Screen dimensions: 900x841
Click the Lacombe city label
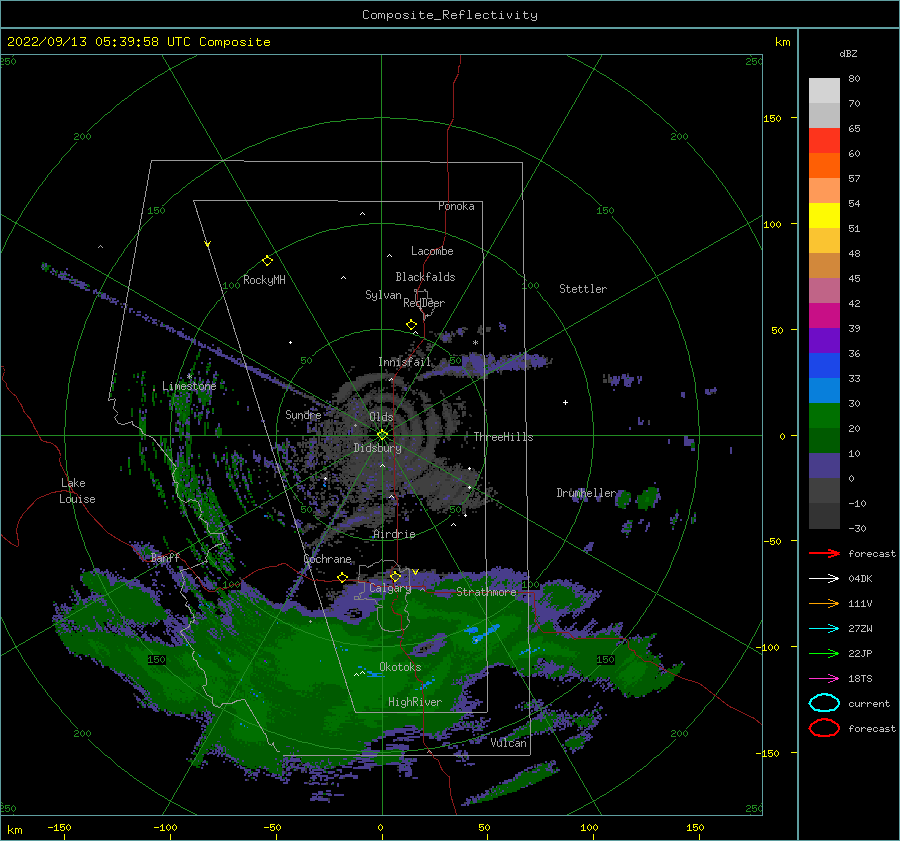click(x=432, y=251)
